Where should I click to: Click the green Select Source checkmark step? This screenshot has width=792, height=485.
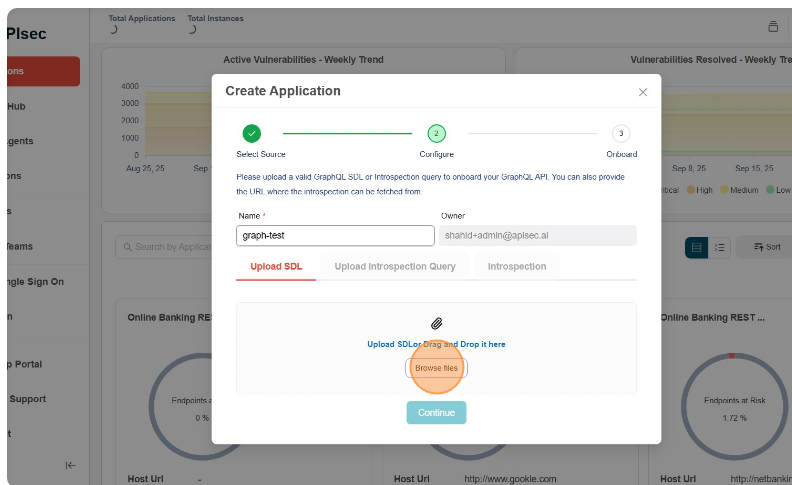(x=251, y=133)
